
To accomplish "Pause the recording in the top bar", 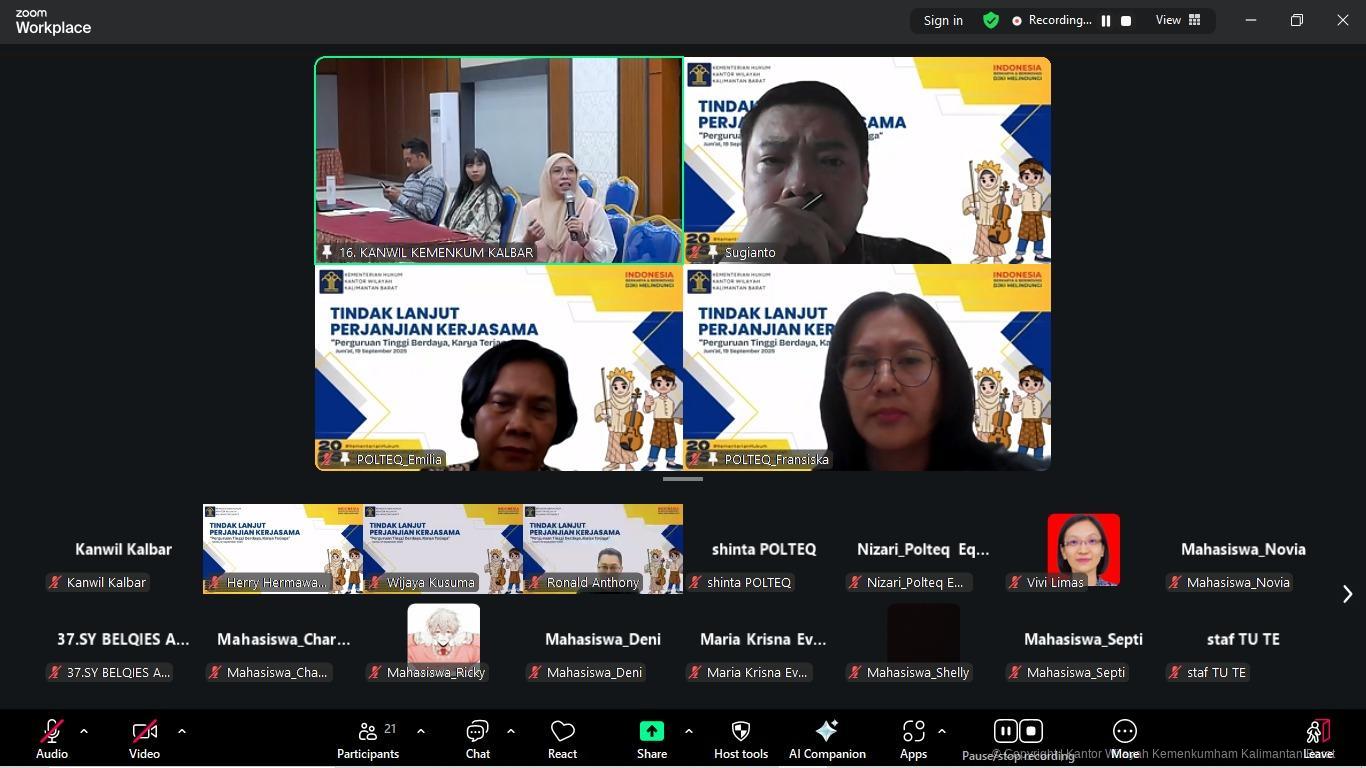I will tap(1106, 20).
